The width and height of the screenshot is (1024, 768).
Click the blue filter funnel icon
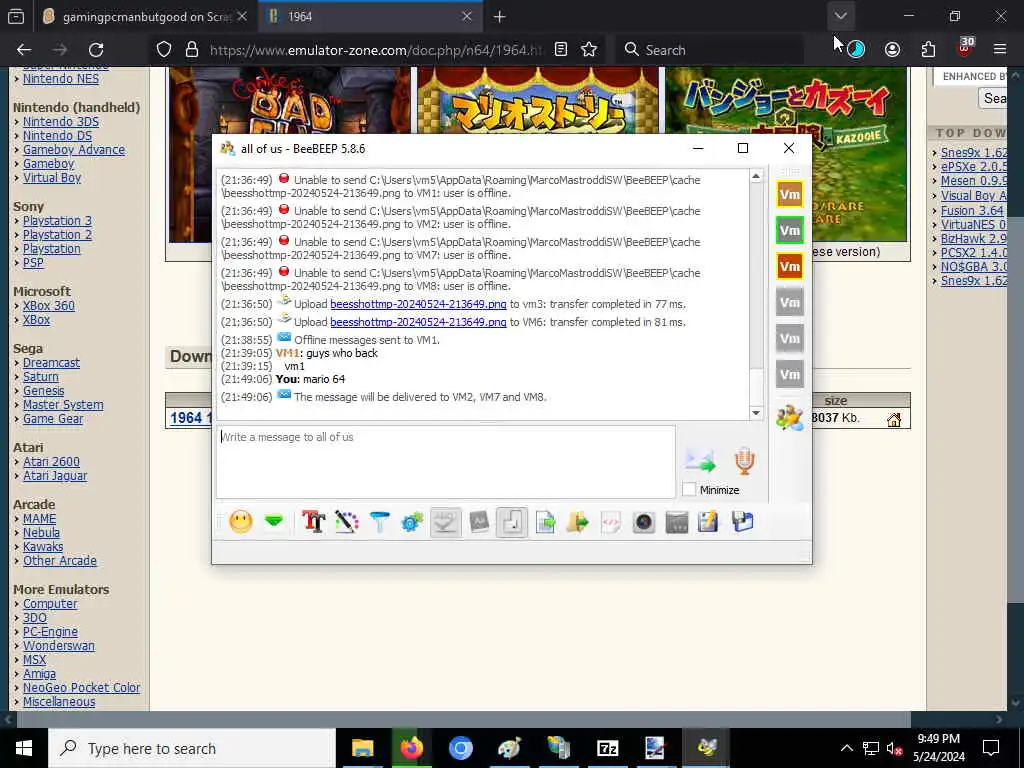coord(379,522)
